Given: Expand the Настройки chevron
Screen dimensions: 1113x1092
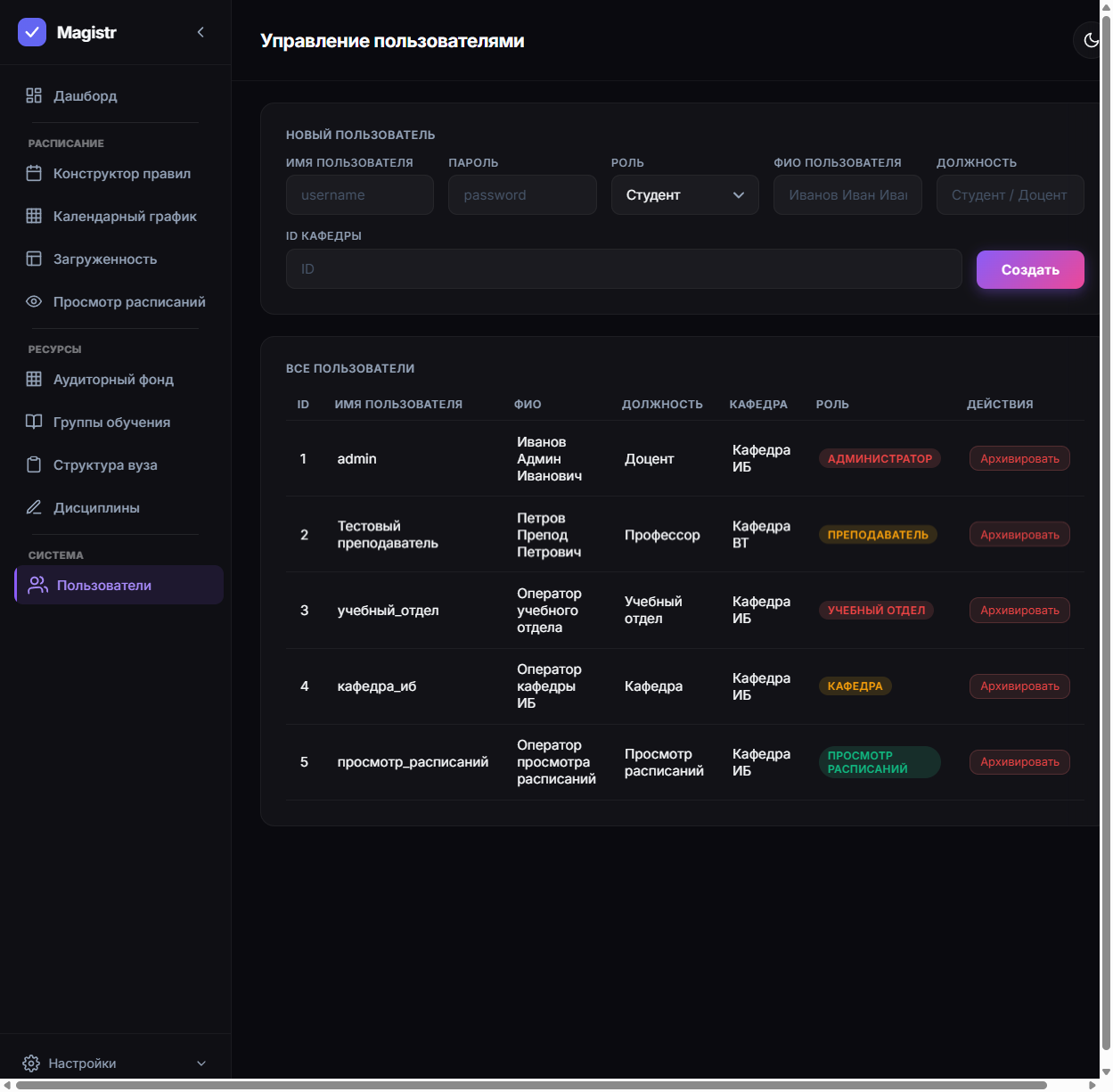Looking at the screenshot, I should [x=201, y=1063].
